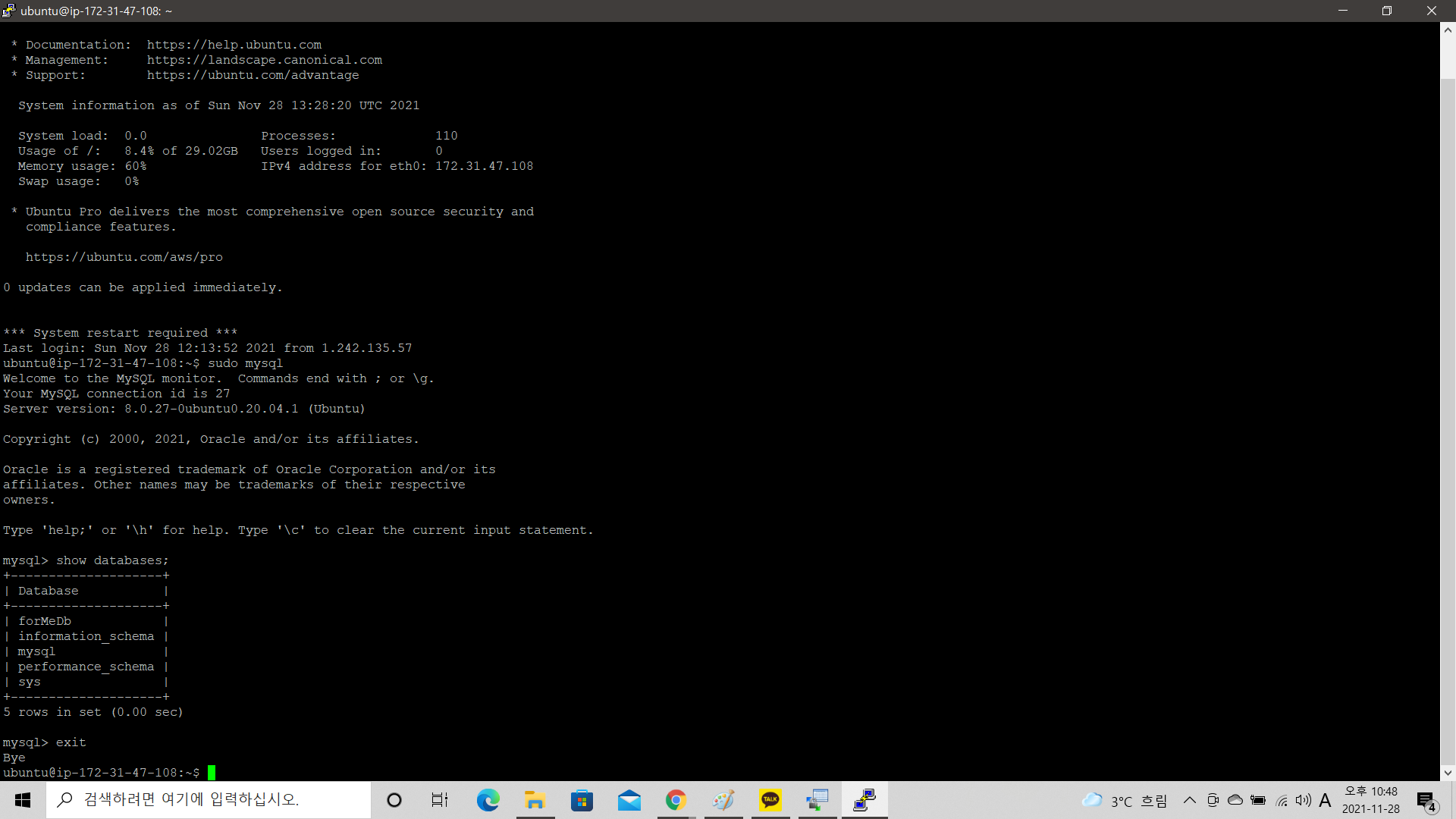Expand hidden system tray icons chevron

1189,800
